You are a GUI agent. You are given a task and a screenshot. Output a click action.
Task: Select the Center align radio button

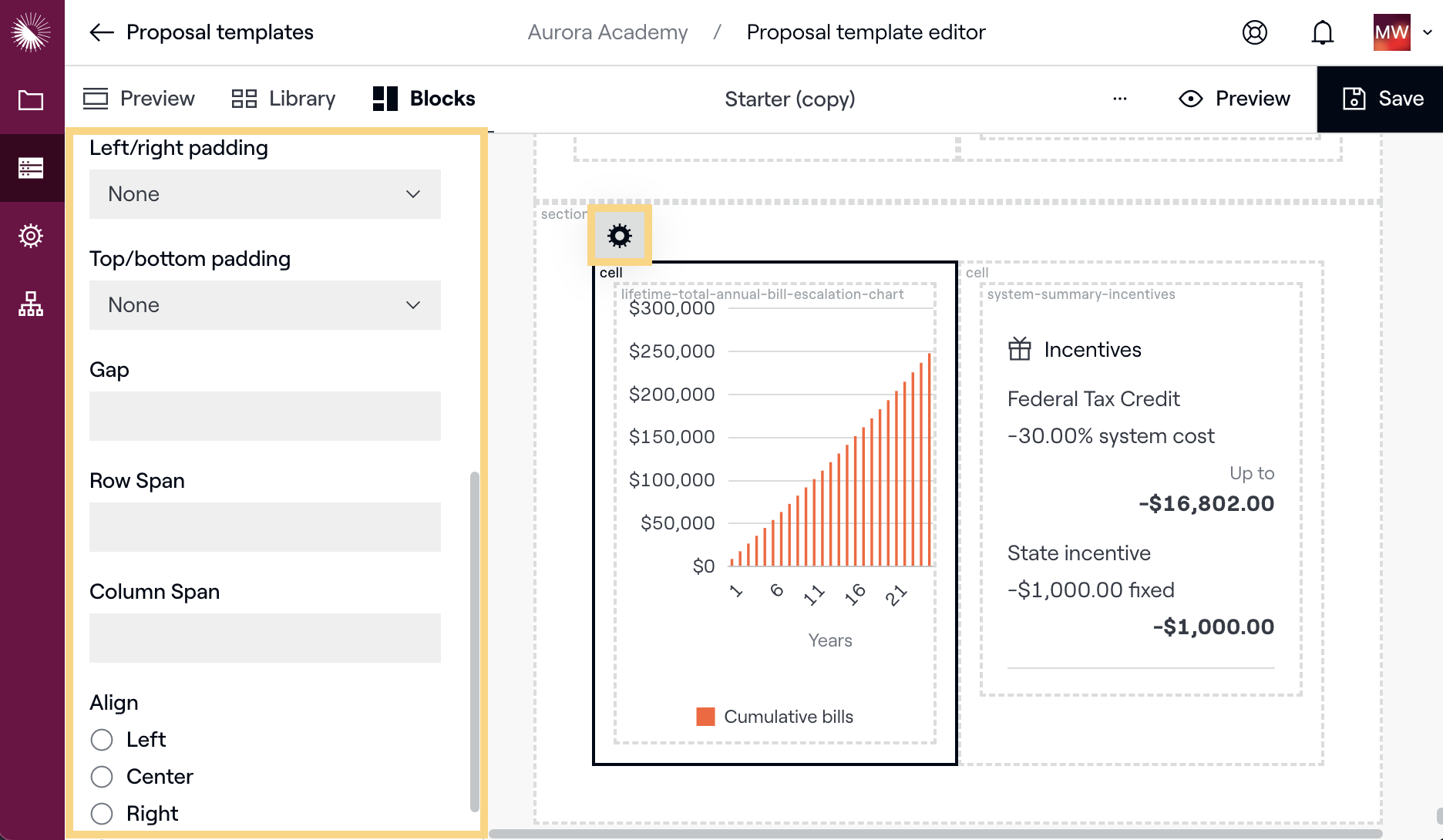pyautogui.click(x=102, y=777)
